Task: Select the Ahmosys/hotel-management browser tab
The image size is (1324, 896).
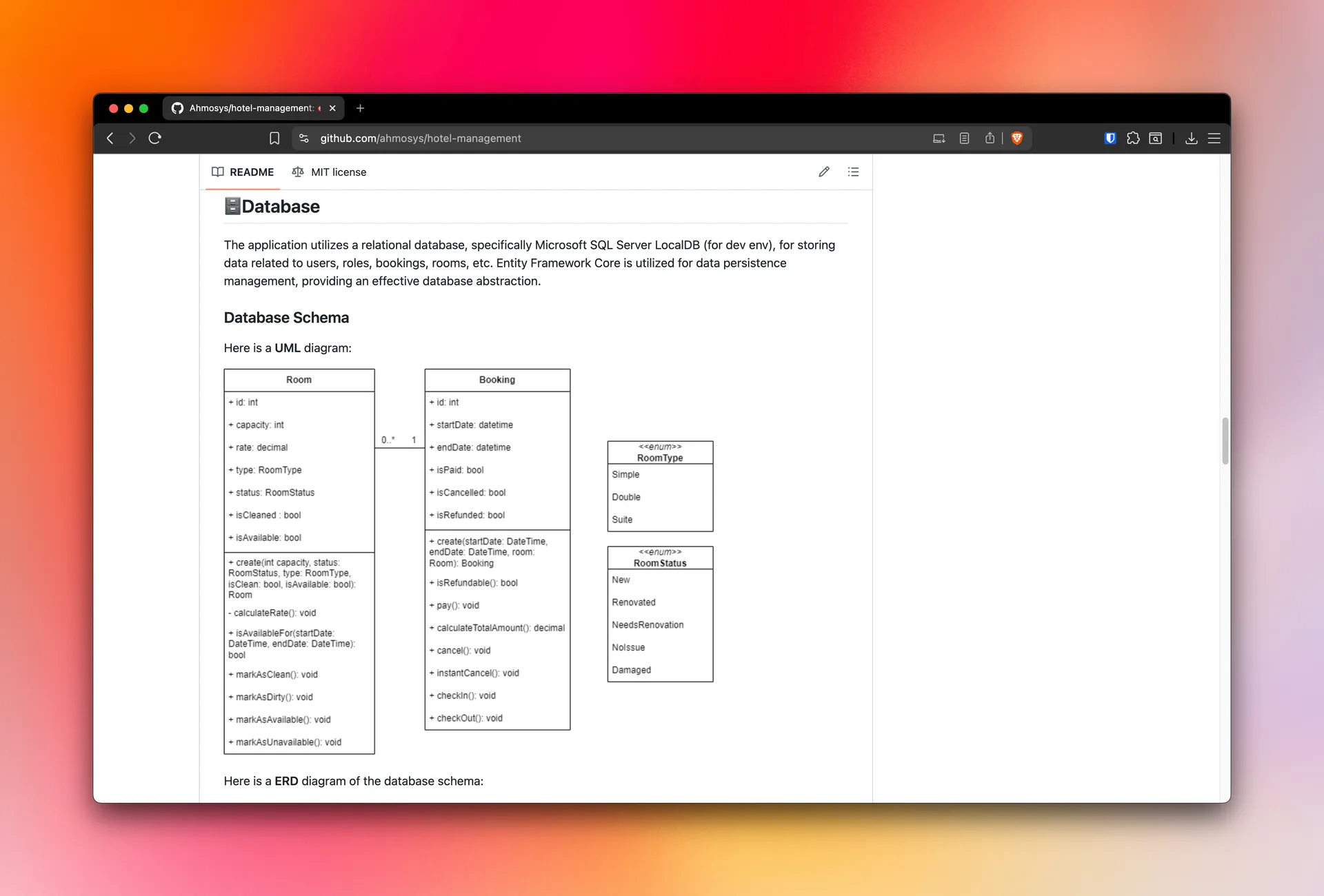Action: [x=254, y=108]
